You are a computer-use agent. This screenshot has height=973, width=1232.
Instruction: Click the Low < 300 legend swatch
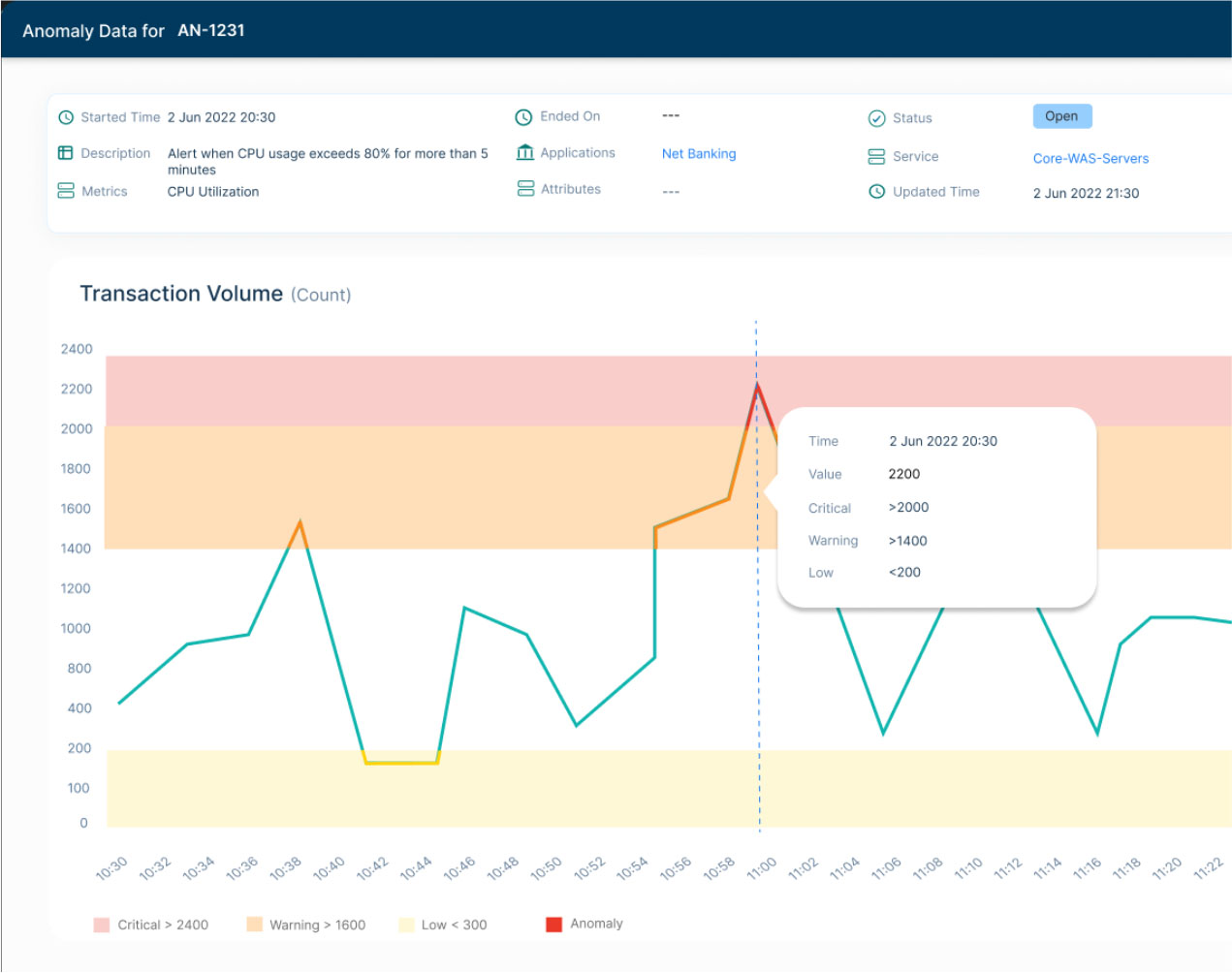tap(406, 925)
